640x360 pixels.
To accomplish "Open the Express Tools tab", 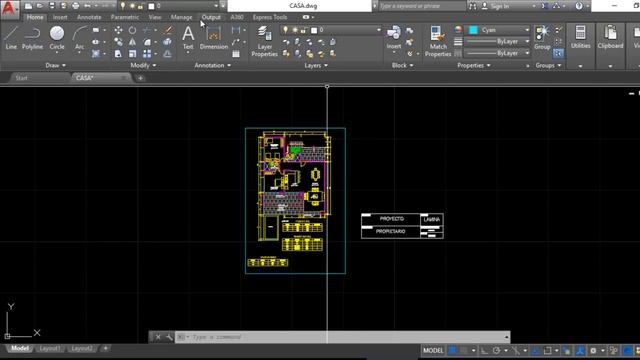I will [x=270, y=17].
